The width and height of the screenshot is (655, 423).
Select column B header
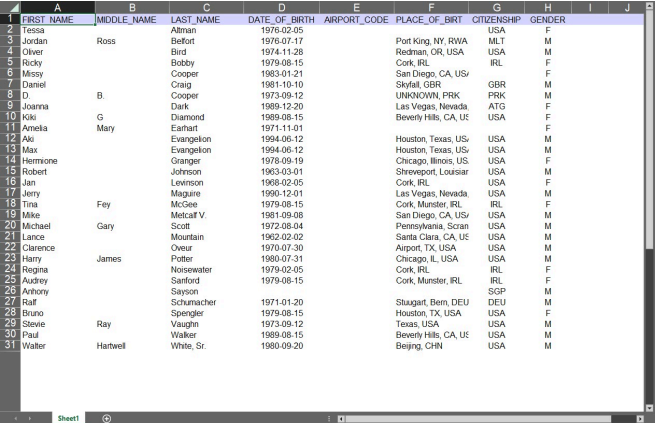click(x=132, y=8)
